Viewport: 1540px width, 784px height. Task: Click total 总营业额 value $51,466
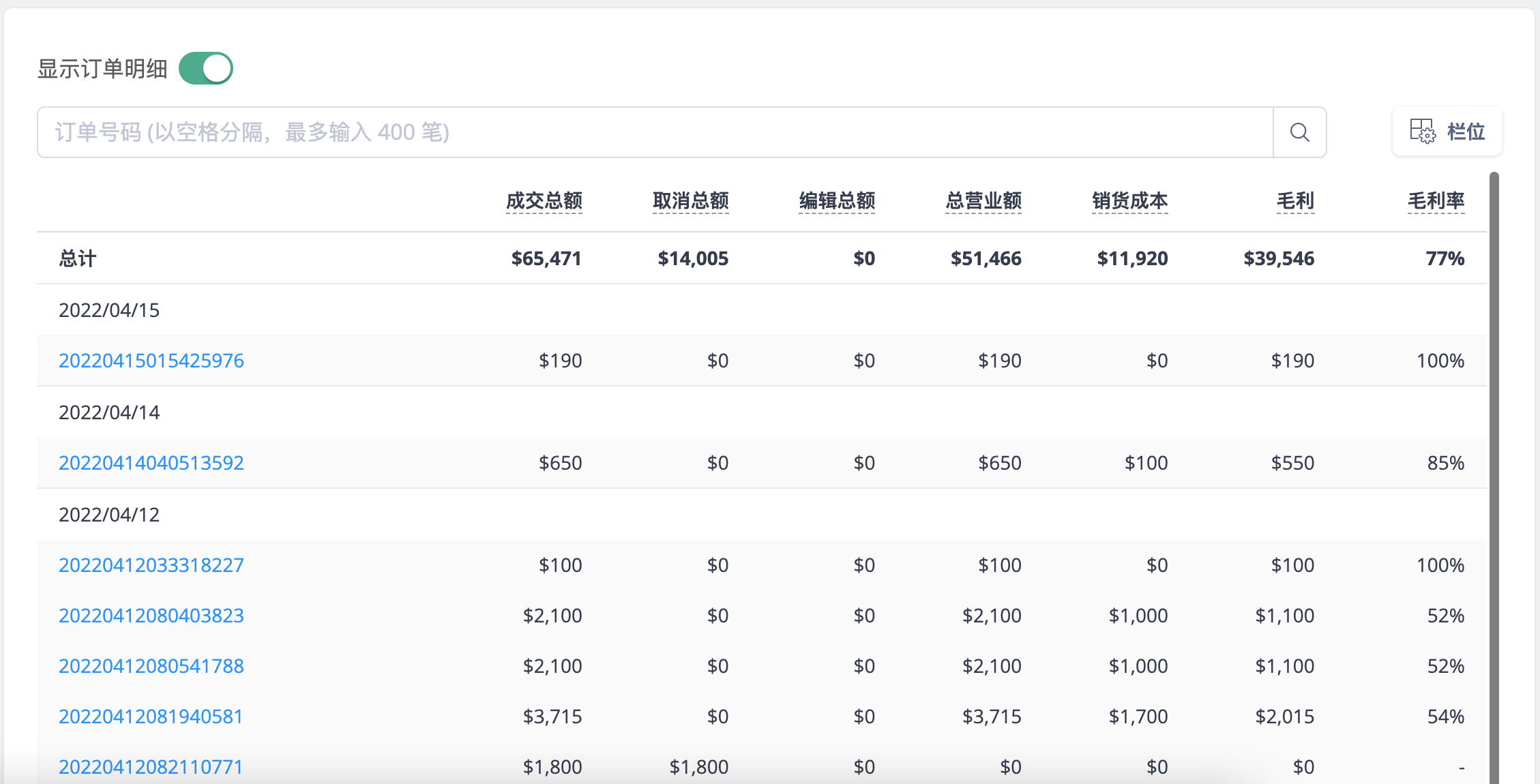(986, 258)
